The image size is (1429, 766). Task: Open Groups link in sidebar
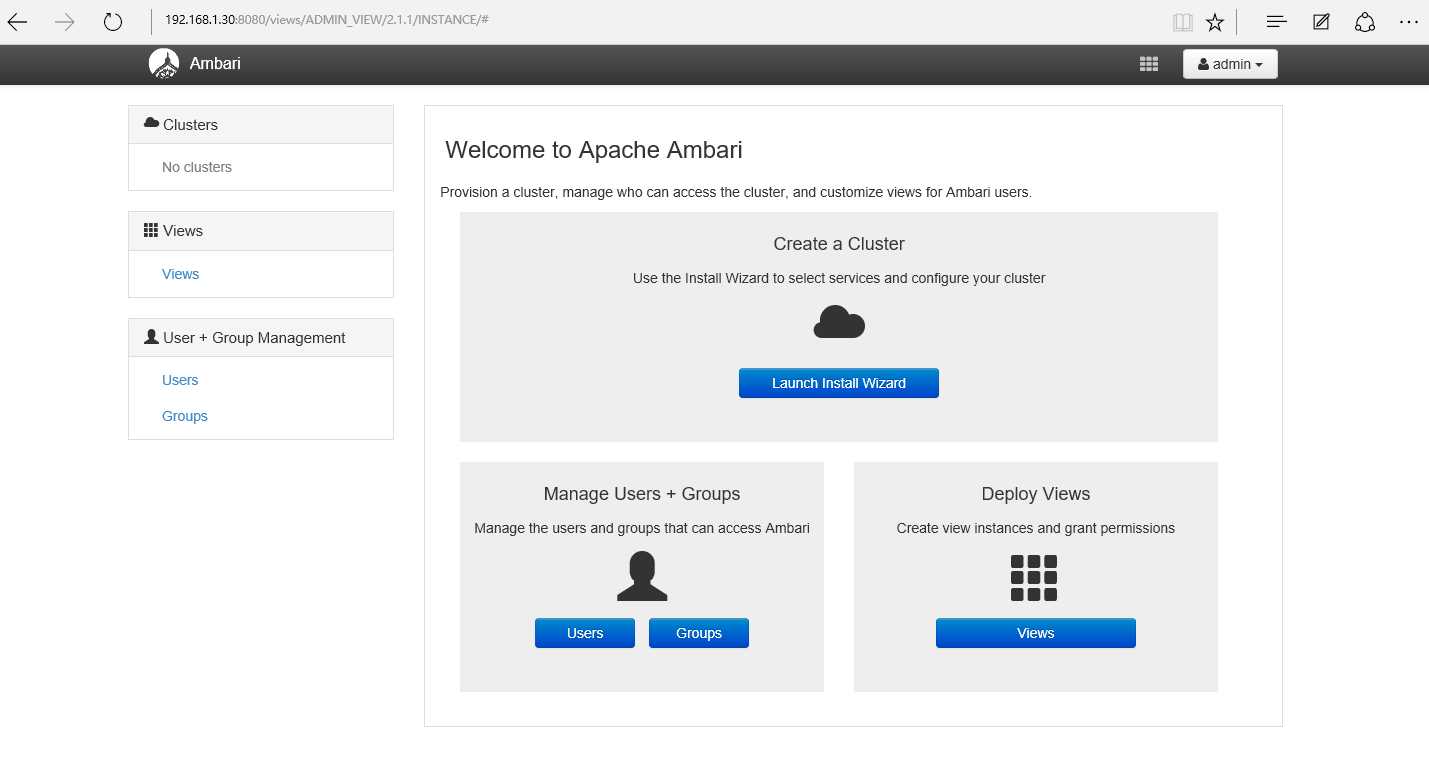click(185, 416)
